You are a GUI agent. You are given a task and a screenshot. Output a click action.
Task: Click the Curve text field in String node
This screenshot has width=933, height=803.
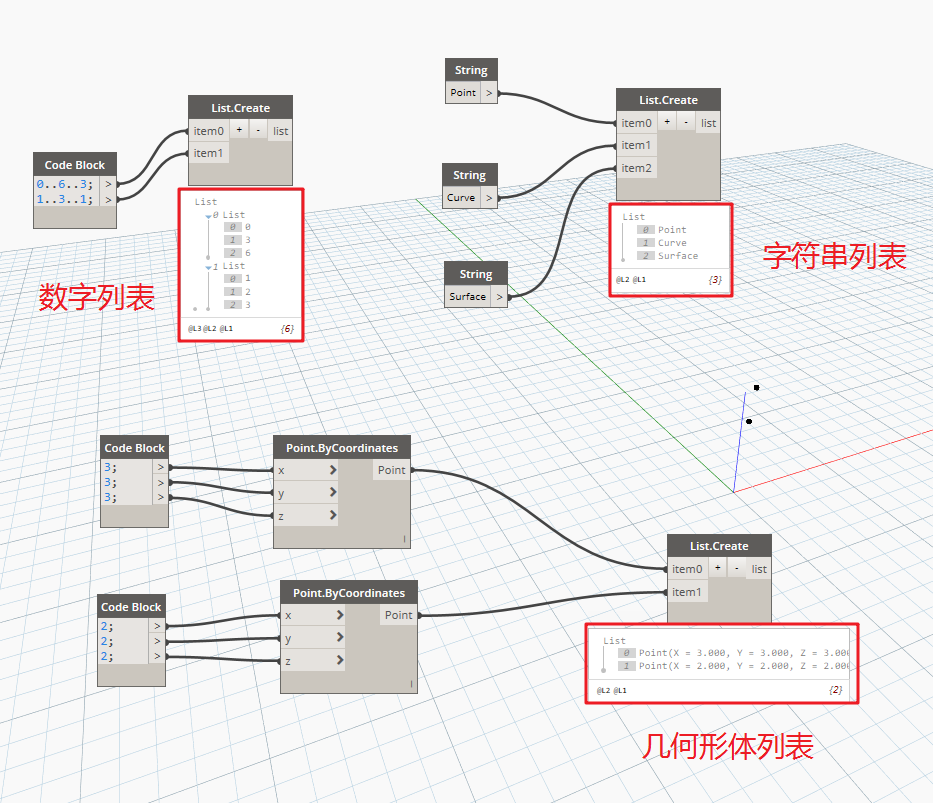pyautogui.click(x=461, y=198)
